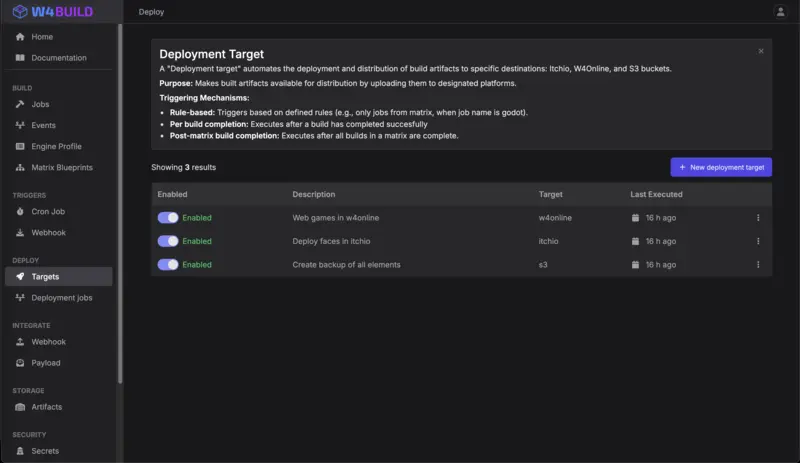This screenshot has height=463, width=800.
Task: Click the Cron Job timer icon
Action: click(20, 211)
